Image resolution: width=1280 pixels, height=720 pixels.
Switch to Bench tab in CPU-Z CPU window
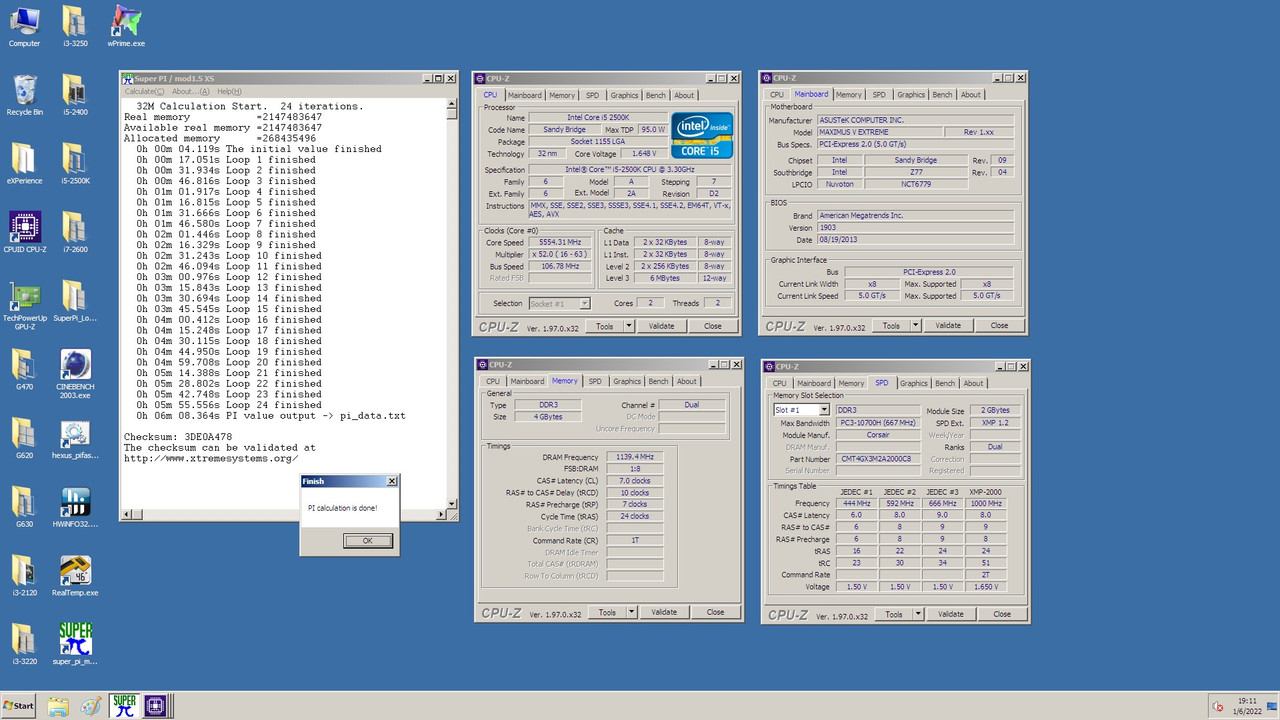tap(655, 95)
